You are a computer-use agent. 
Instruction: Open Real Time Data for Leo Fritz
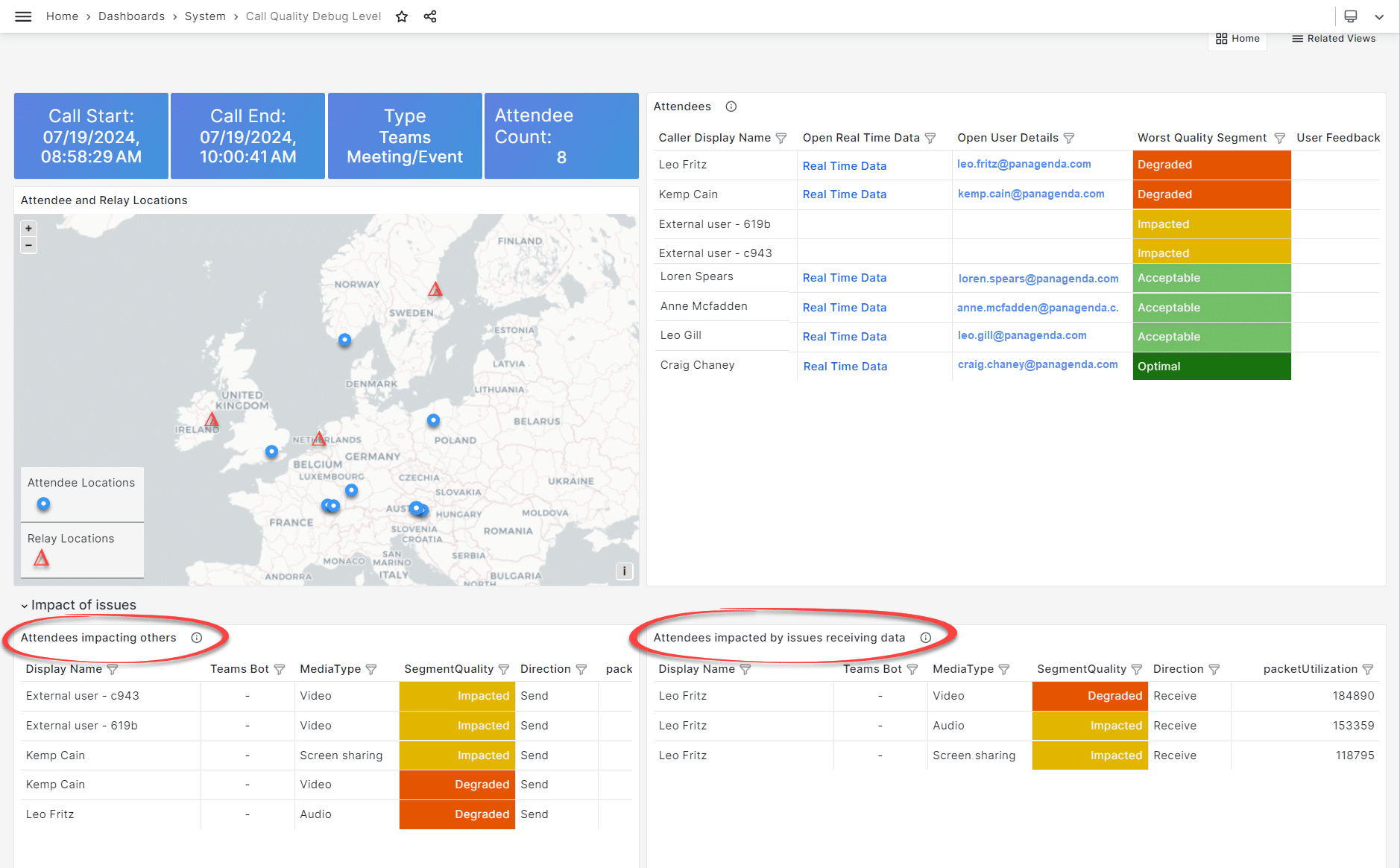(844, 166)
